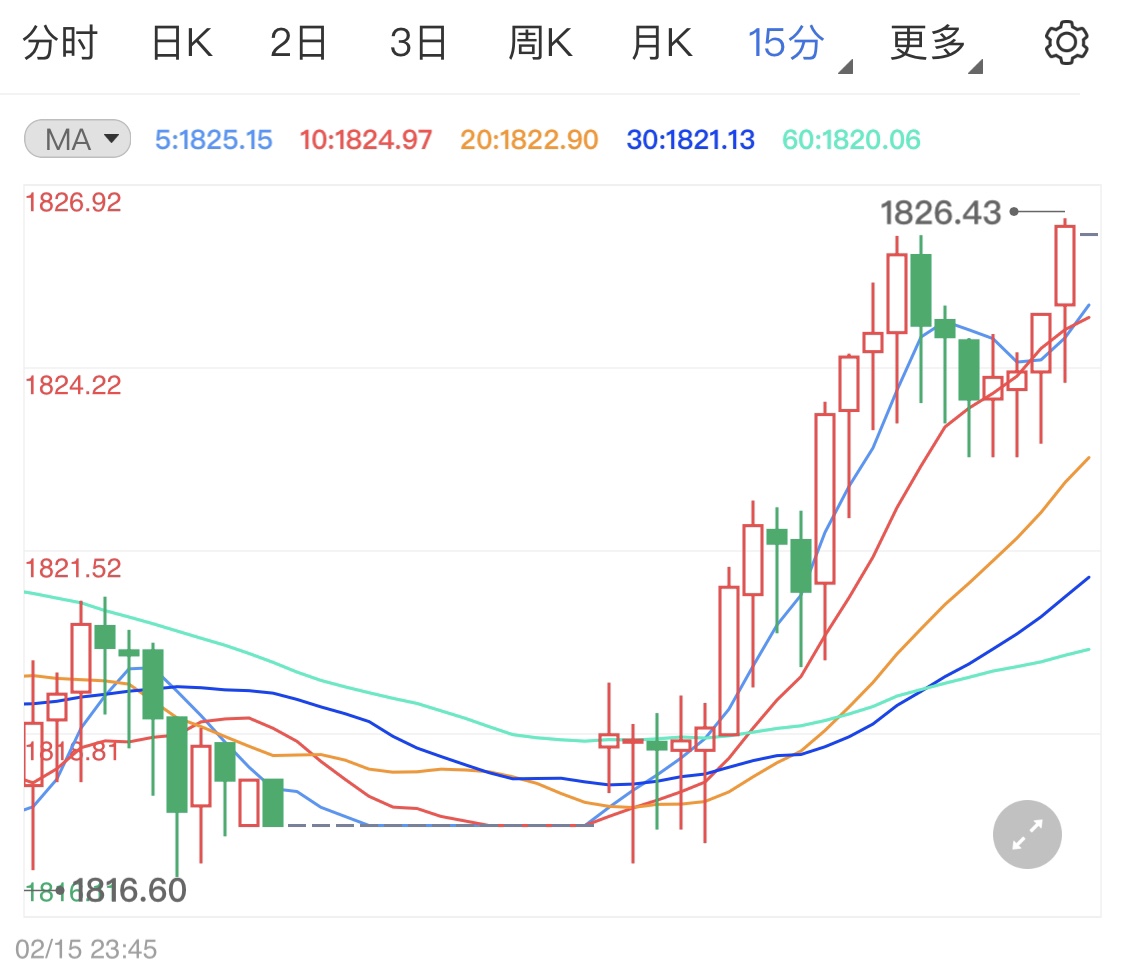Screen dimensions: 1125x969
Task: Toggle the MA5 line labeled 5:1825.15
Action: click(213, 139)
